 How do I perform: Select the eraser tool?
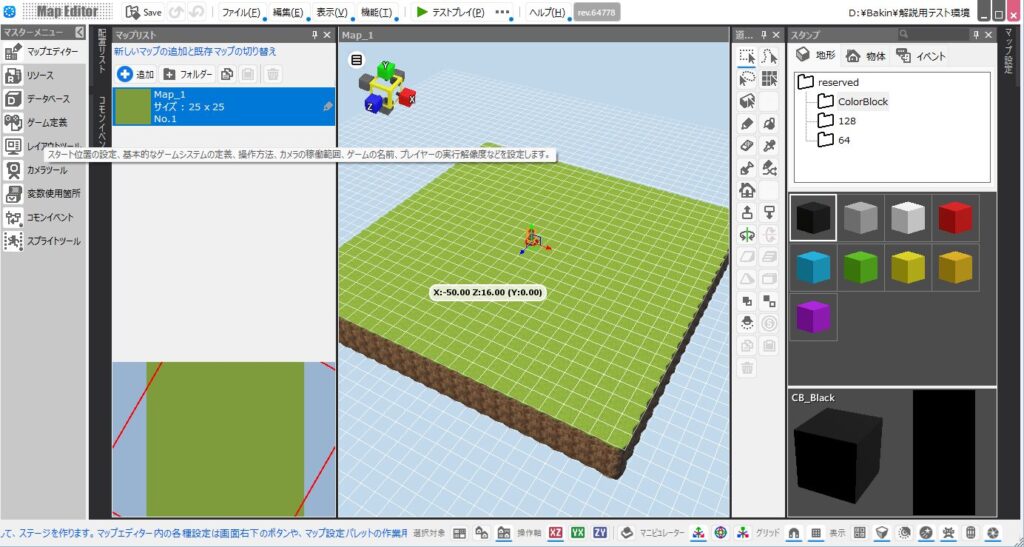pos(746,146)
